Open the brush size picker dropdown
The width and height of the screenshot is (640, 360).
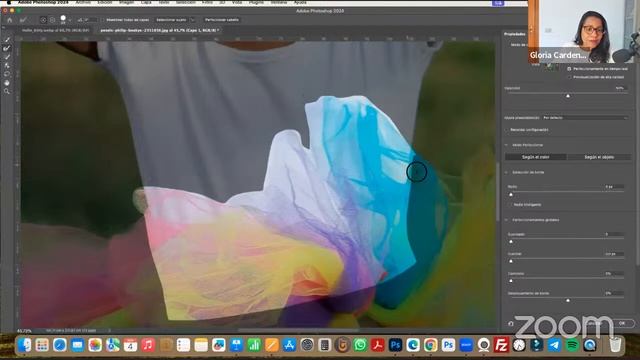tap(70, 20)
